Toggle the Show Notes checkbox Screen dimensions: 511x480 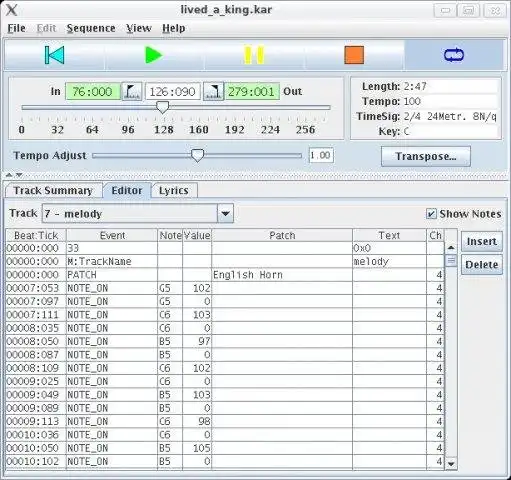[x=431, y=214]
